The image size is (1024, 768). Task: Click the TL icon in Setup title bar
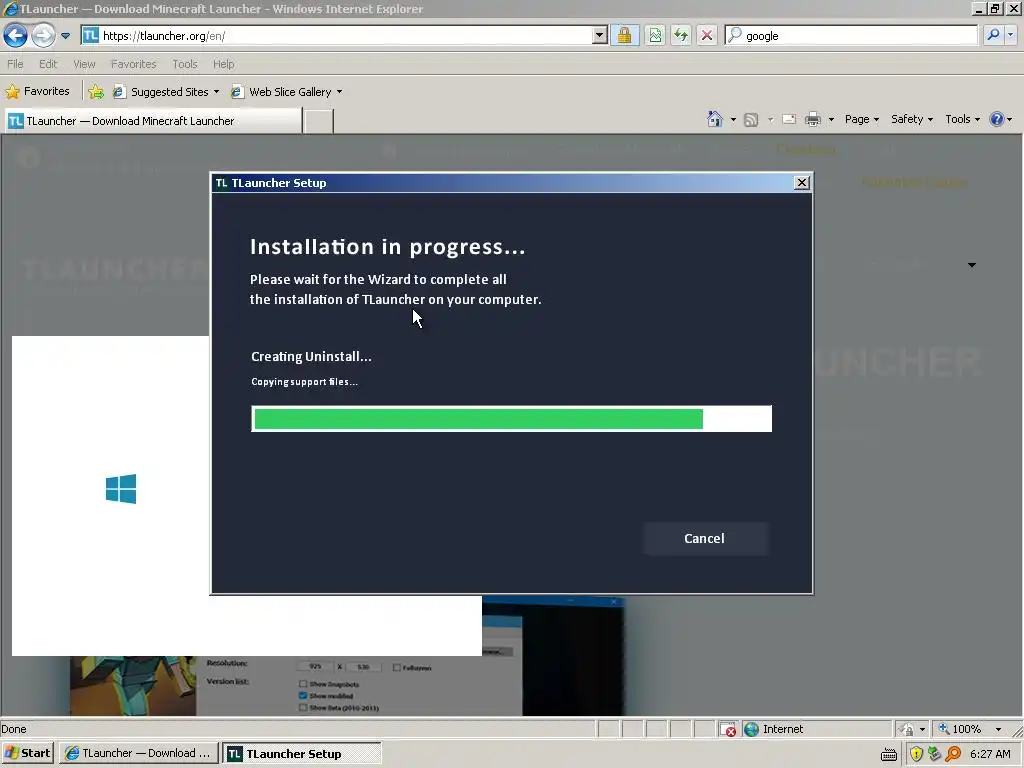(x=221, y=183)
